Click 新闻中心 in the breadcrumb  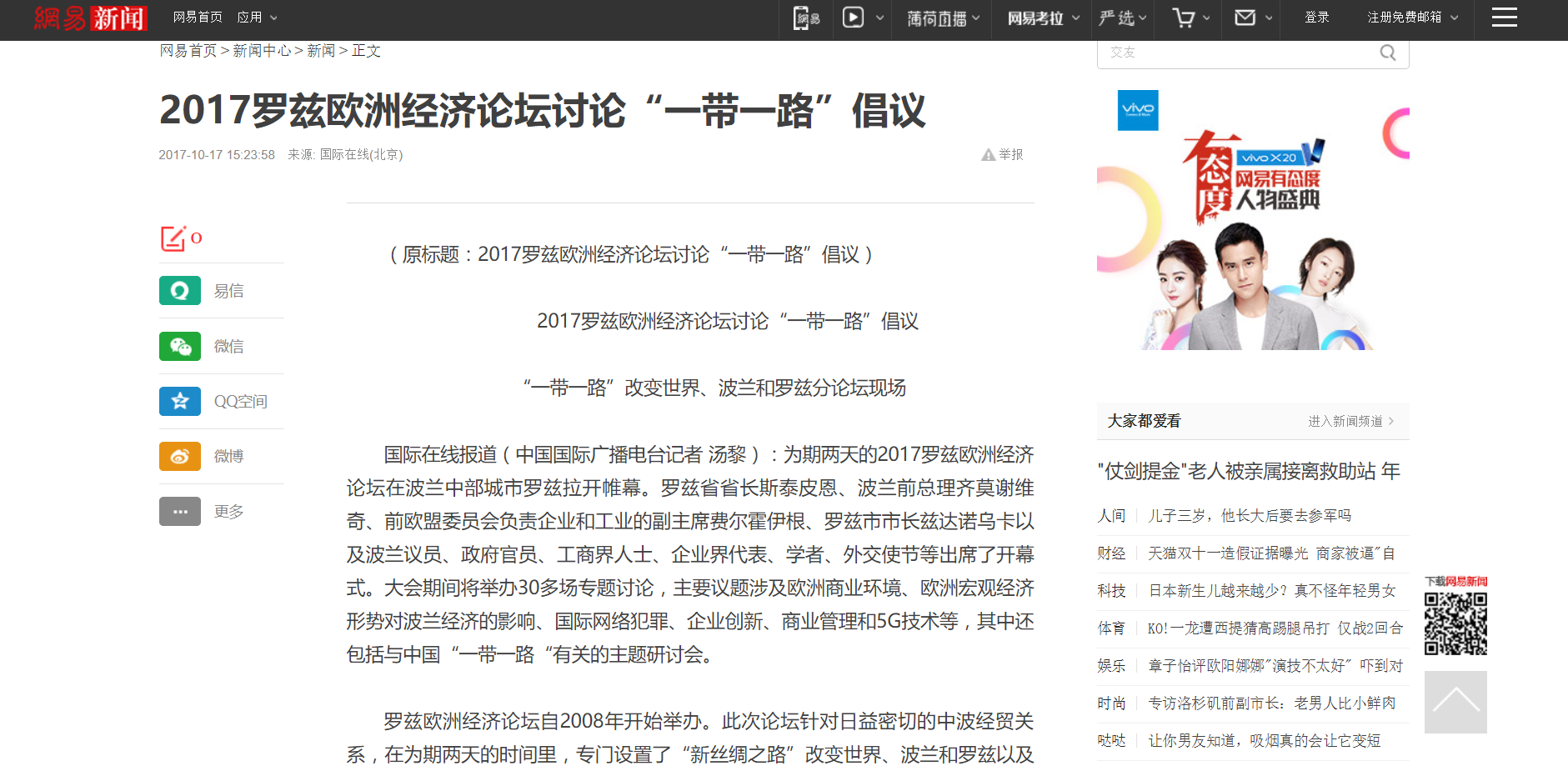pyautogui.click(x=262, y=51)
